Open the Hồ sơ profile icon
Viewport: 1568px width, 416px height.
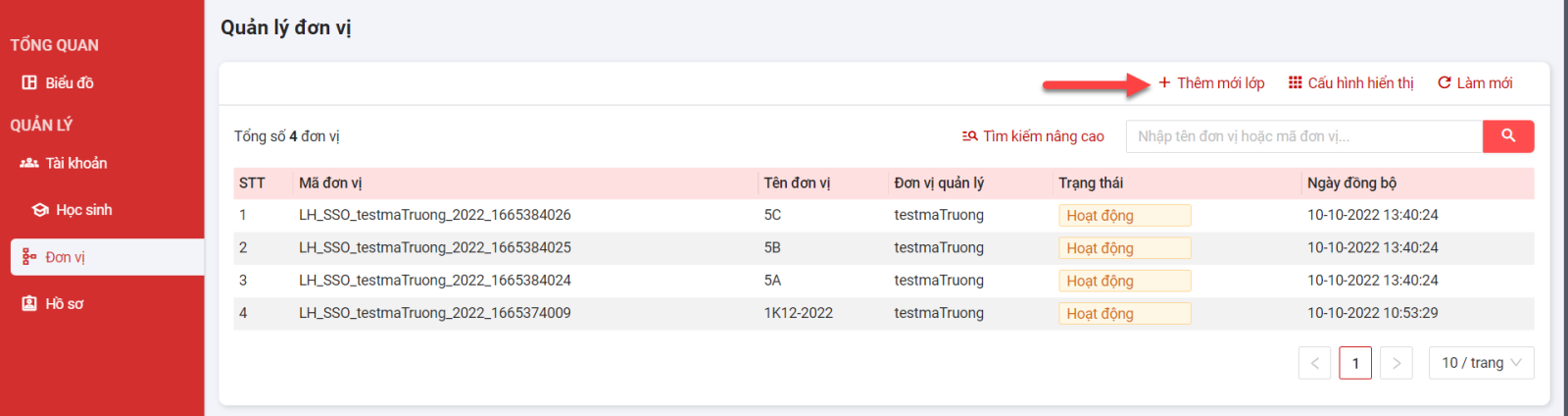[x=29, y=304]
